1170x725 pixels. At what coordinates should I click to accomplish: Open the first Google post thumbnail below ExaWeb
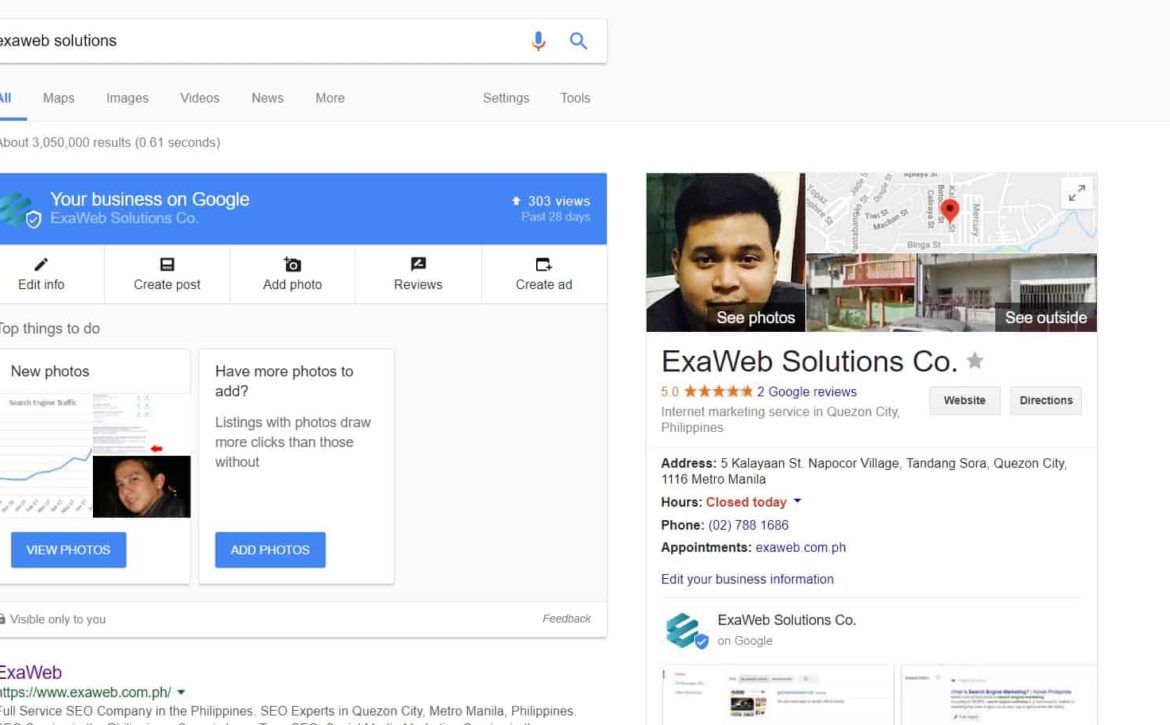777,695
